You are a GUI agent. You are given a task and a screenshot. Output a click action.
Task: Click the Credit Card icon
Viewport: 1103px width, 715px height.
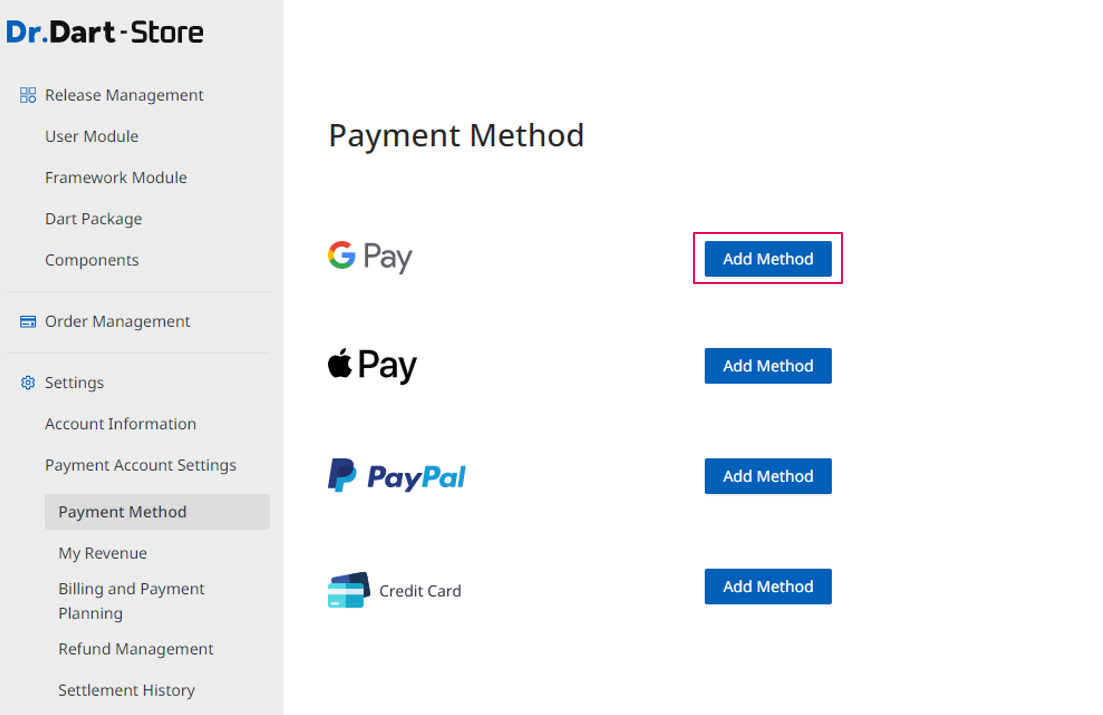click(348, 590)
